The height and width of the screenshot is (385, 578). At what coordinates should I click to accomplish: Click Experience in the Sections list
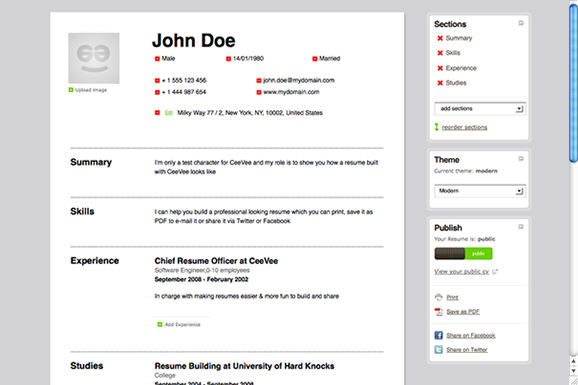[461, 68]
